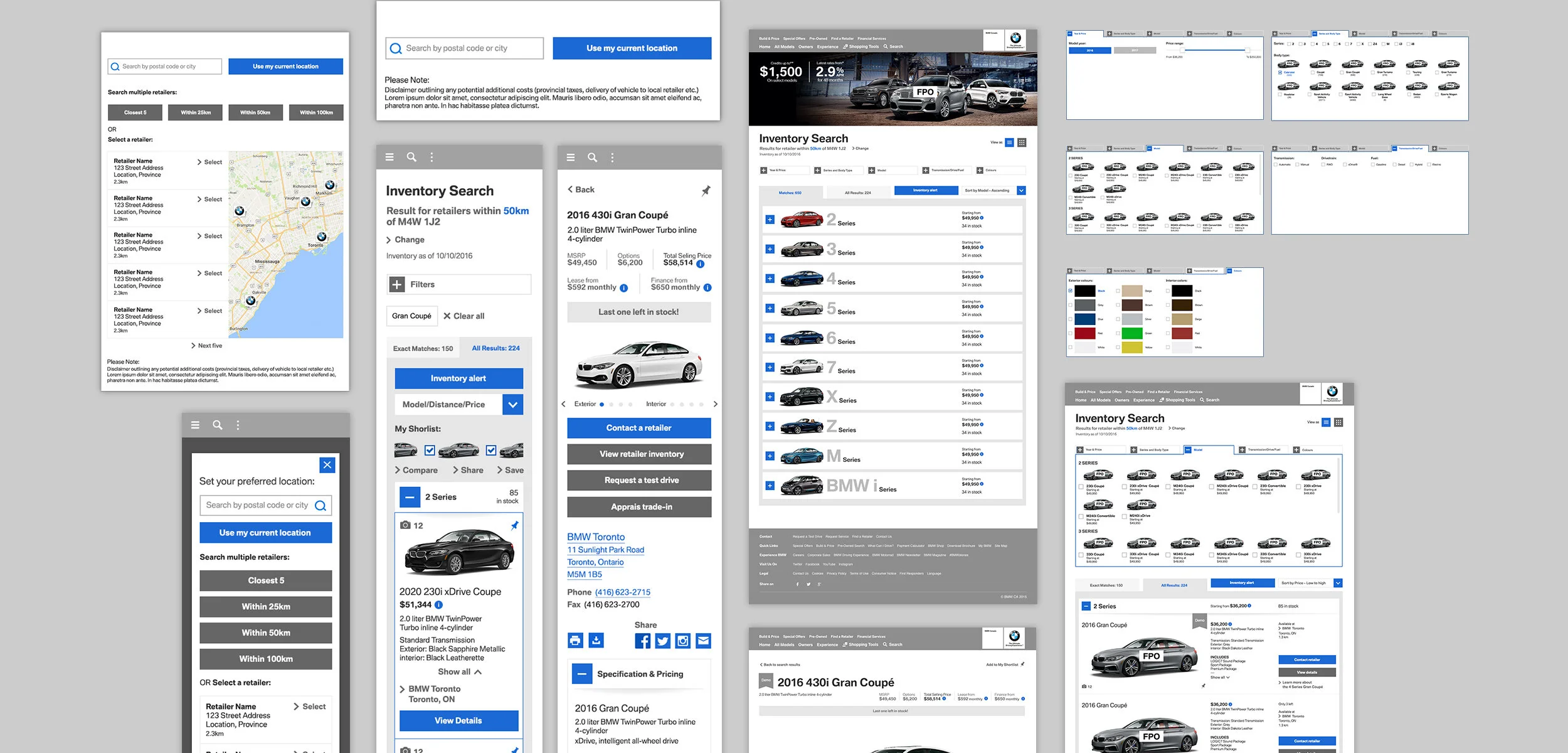Click View Details on 230i xDrive card

[459, 720]
